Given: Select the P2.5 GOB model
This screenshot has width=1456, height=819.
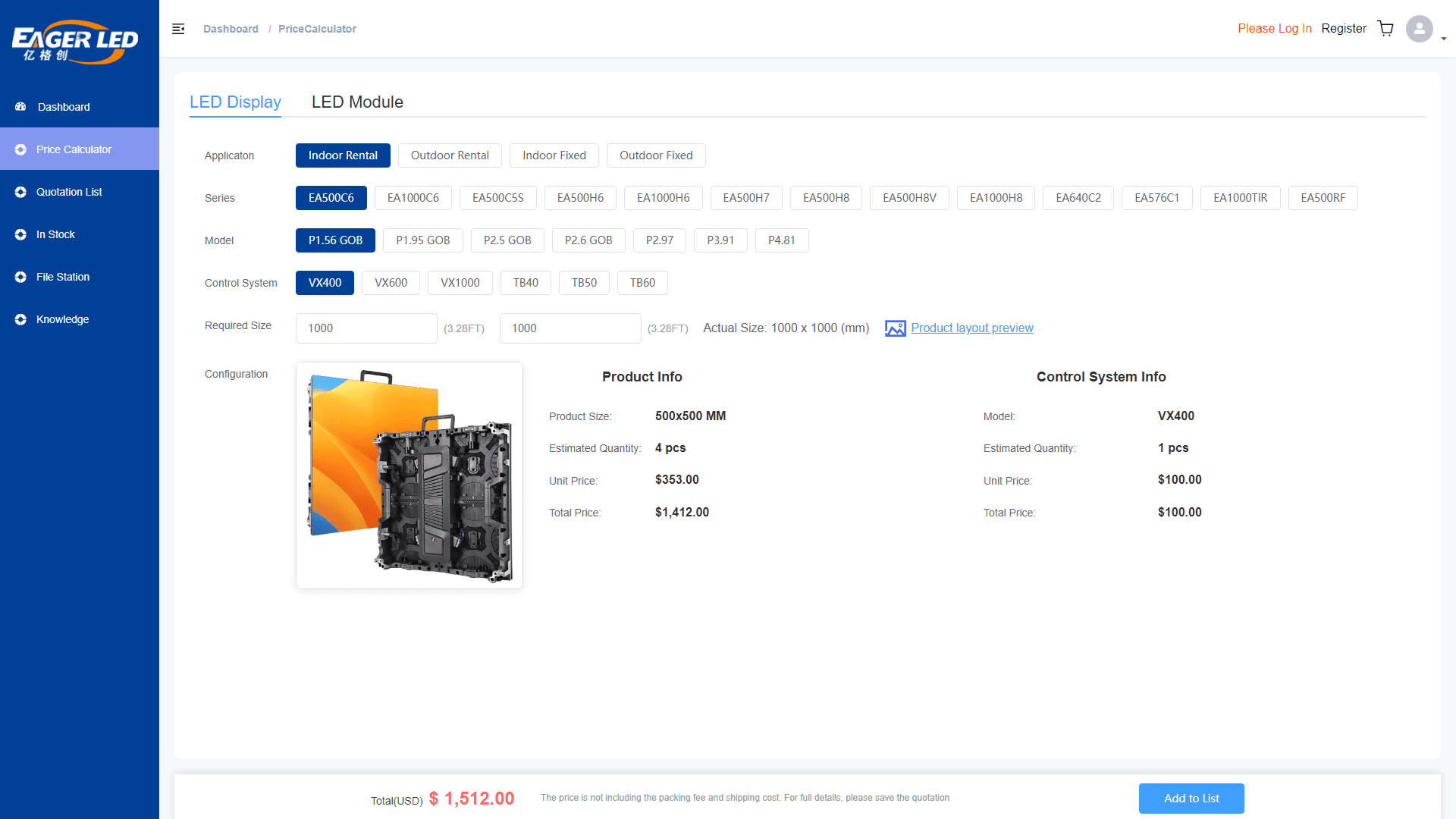Looking at the screenshot, I should click(x=507, y=240).
